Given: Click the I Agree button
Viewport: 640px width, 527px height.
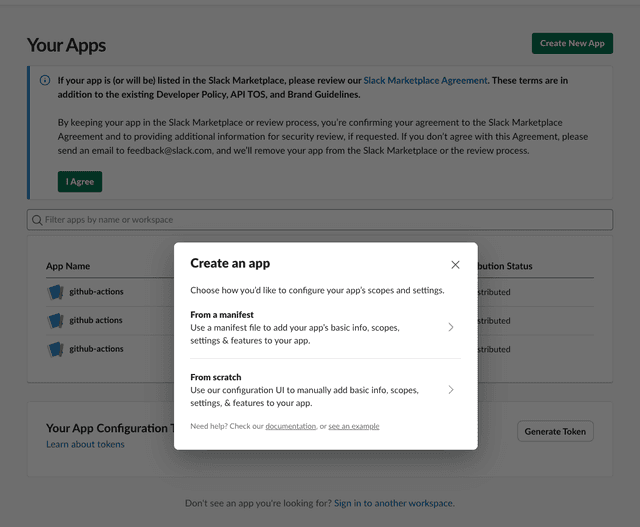Looking at the screenshot, I should [80, 182].
